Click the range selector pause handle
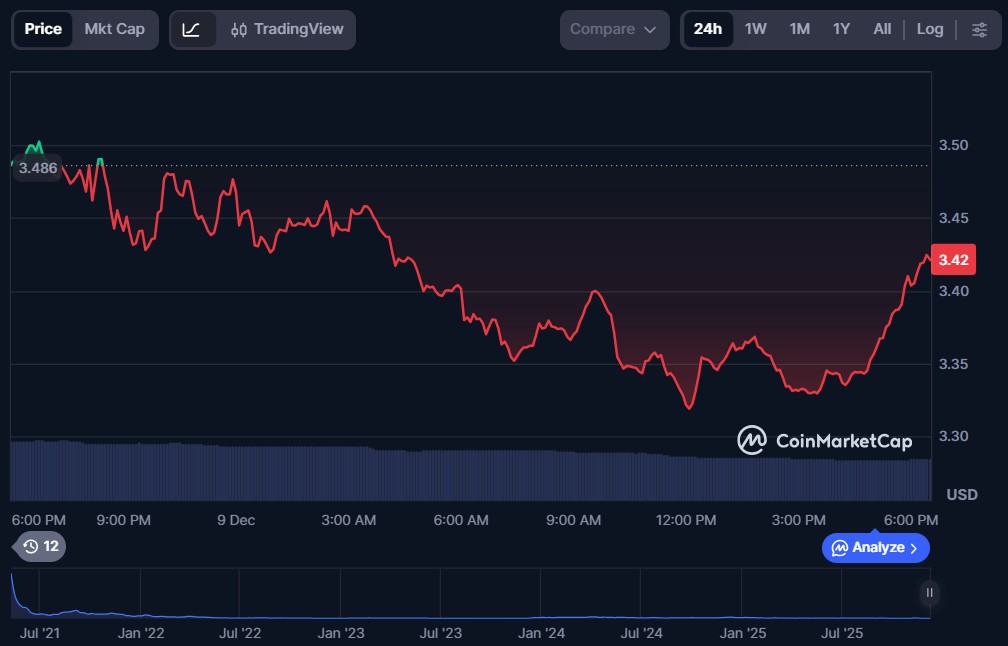Screen dimensions: 1008x646 (929, 593)
